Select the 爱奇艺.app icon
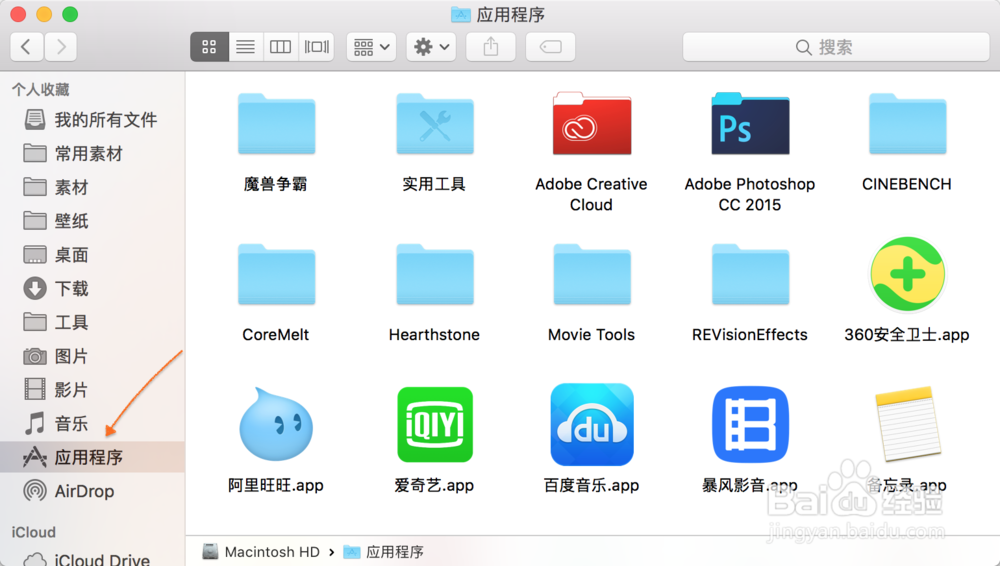 coord(435,424)
